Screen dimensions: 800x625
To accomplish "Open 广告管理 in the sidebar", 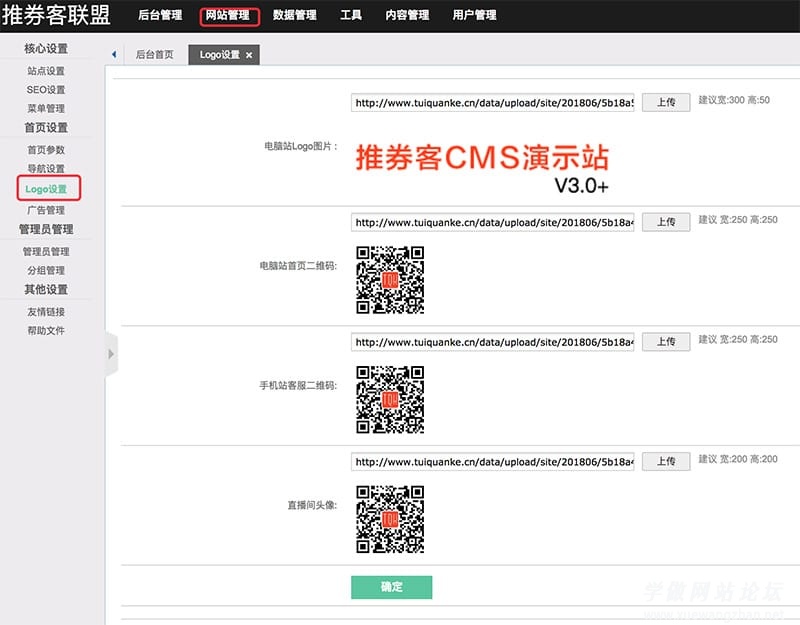I will (x=46, y=210).
